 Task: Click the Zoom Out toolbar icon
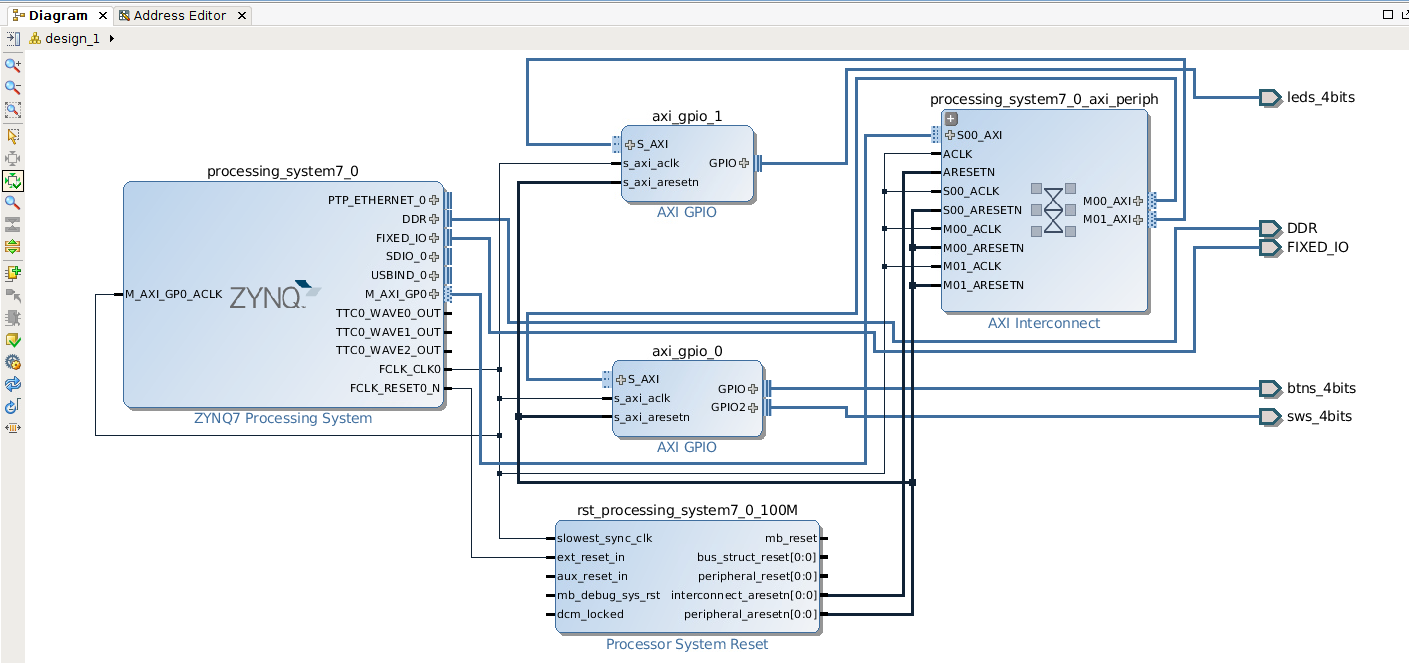click(x=13, y=88)
